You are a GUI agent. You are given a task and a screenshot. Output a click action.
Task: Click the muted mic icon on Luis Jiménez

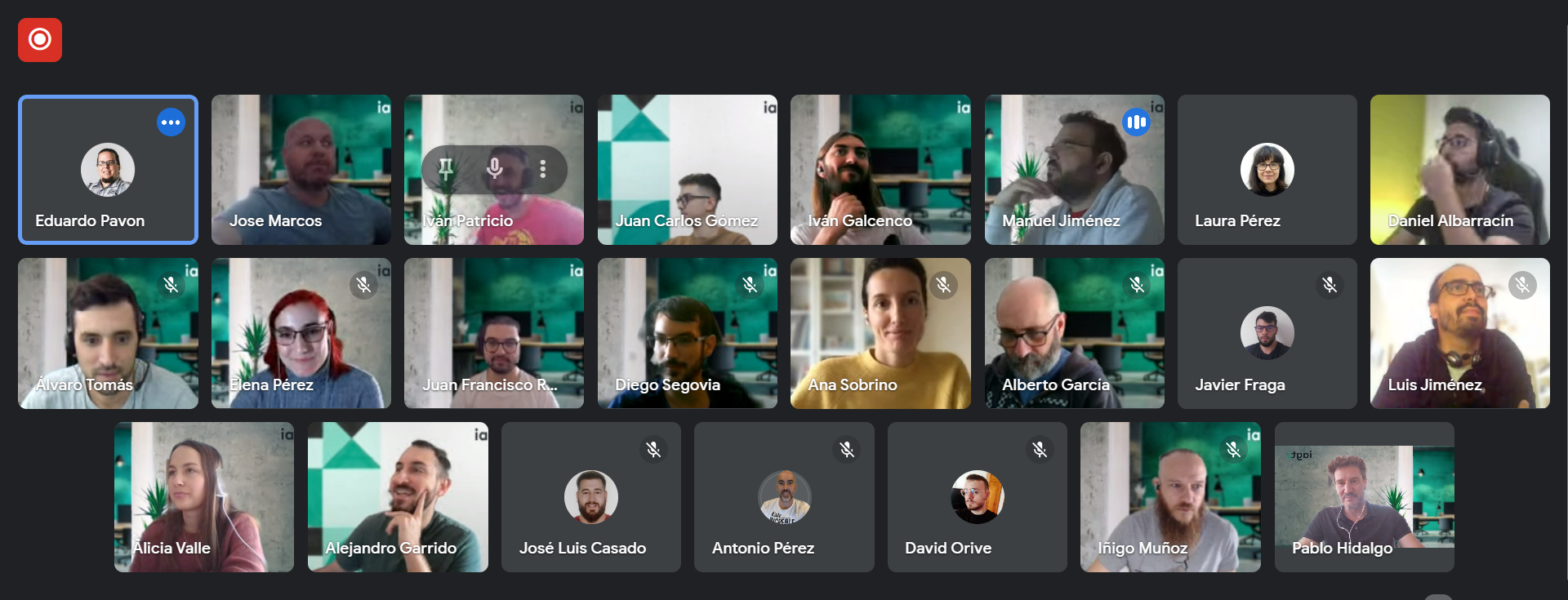(1522, 285)
